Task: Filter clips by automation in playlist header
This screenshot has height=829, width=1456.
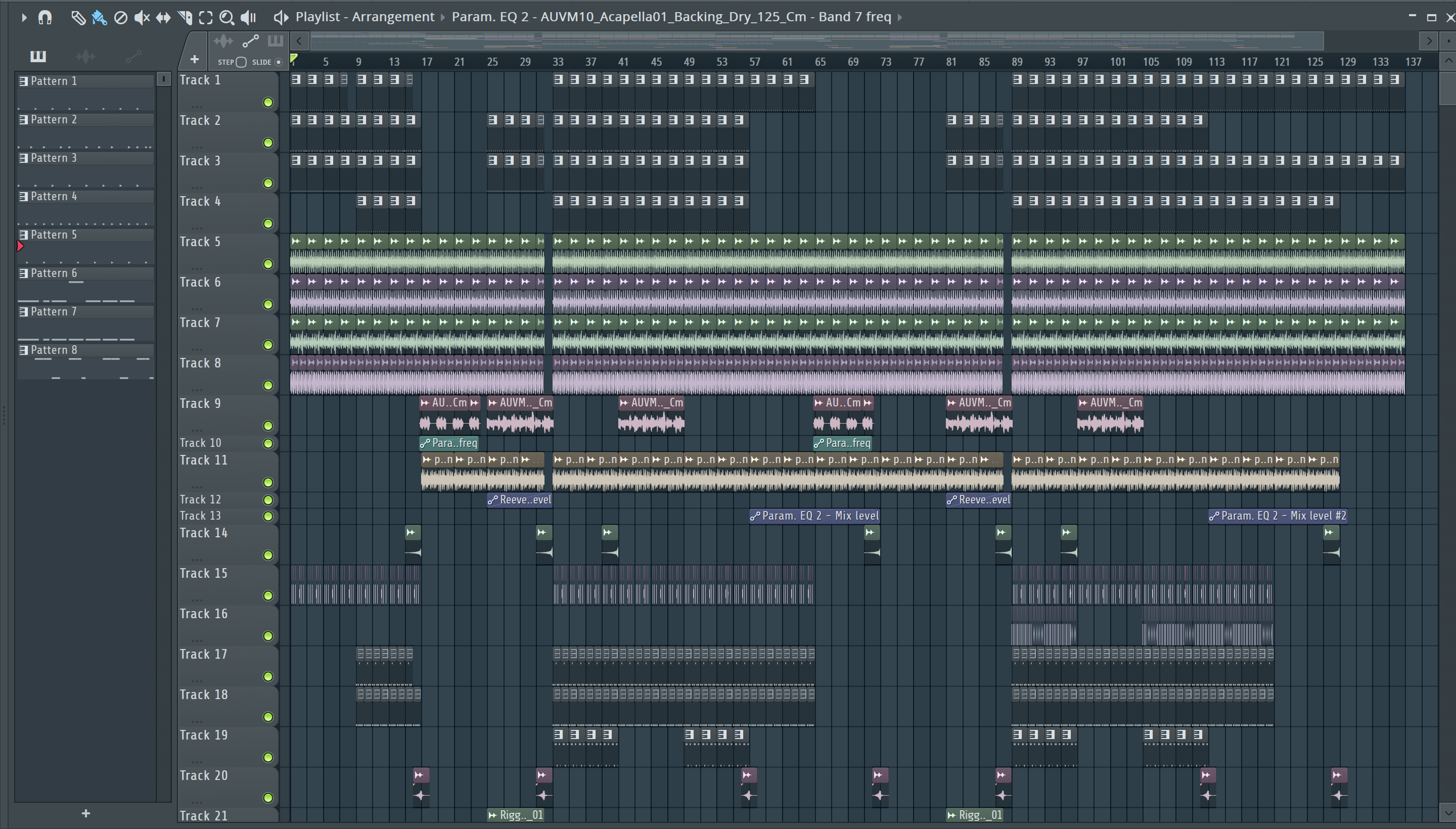Action: pos(251,41)
